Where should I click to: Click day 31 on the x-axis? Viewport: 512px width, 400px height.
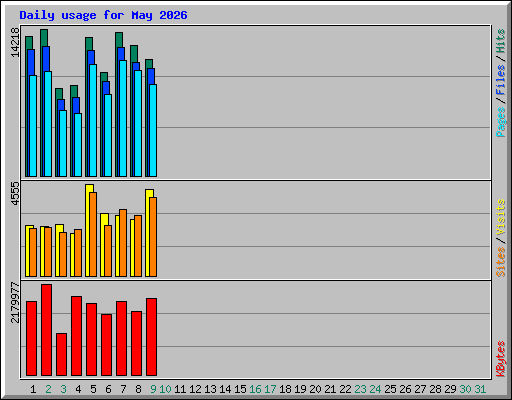tap(480, 389)
